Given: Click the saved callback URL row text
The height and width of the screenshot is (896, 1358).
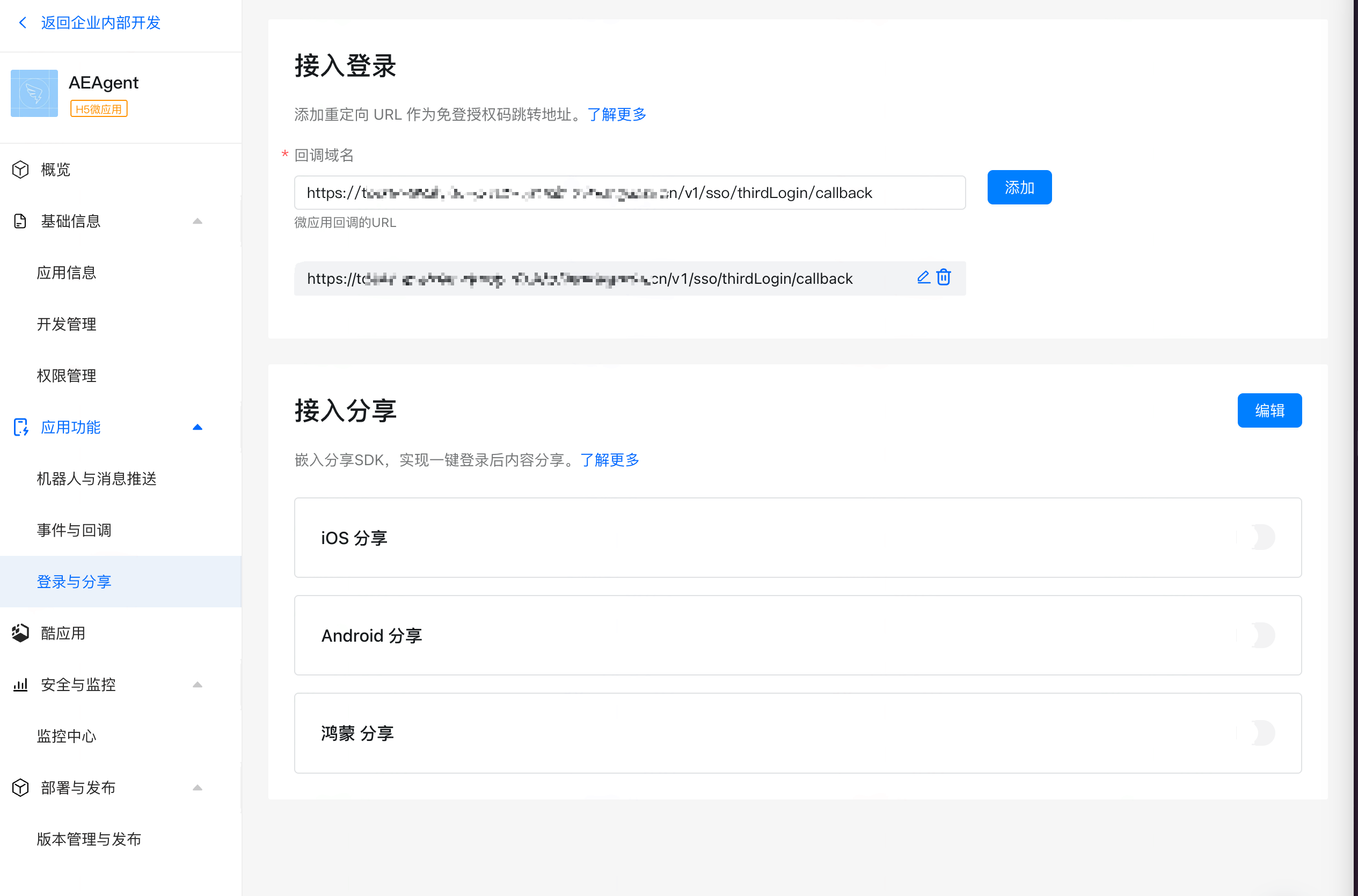Looking at the screenshot, I should (580, 278).
